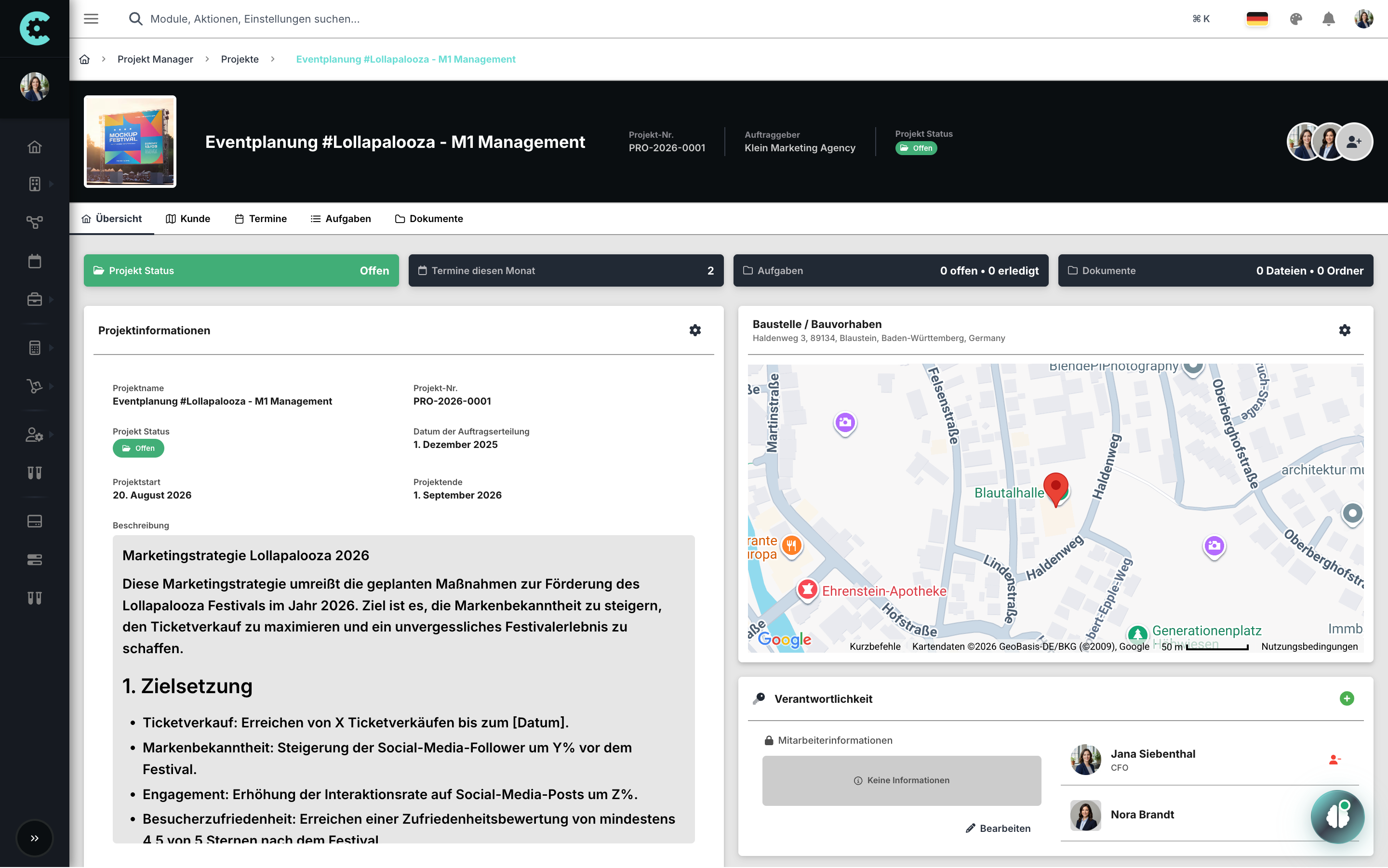Click the home breadcrumb icon

coord(84,59)
